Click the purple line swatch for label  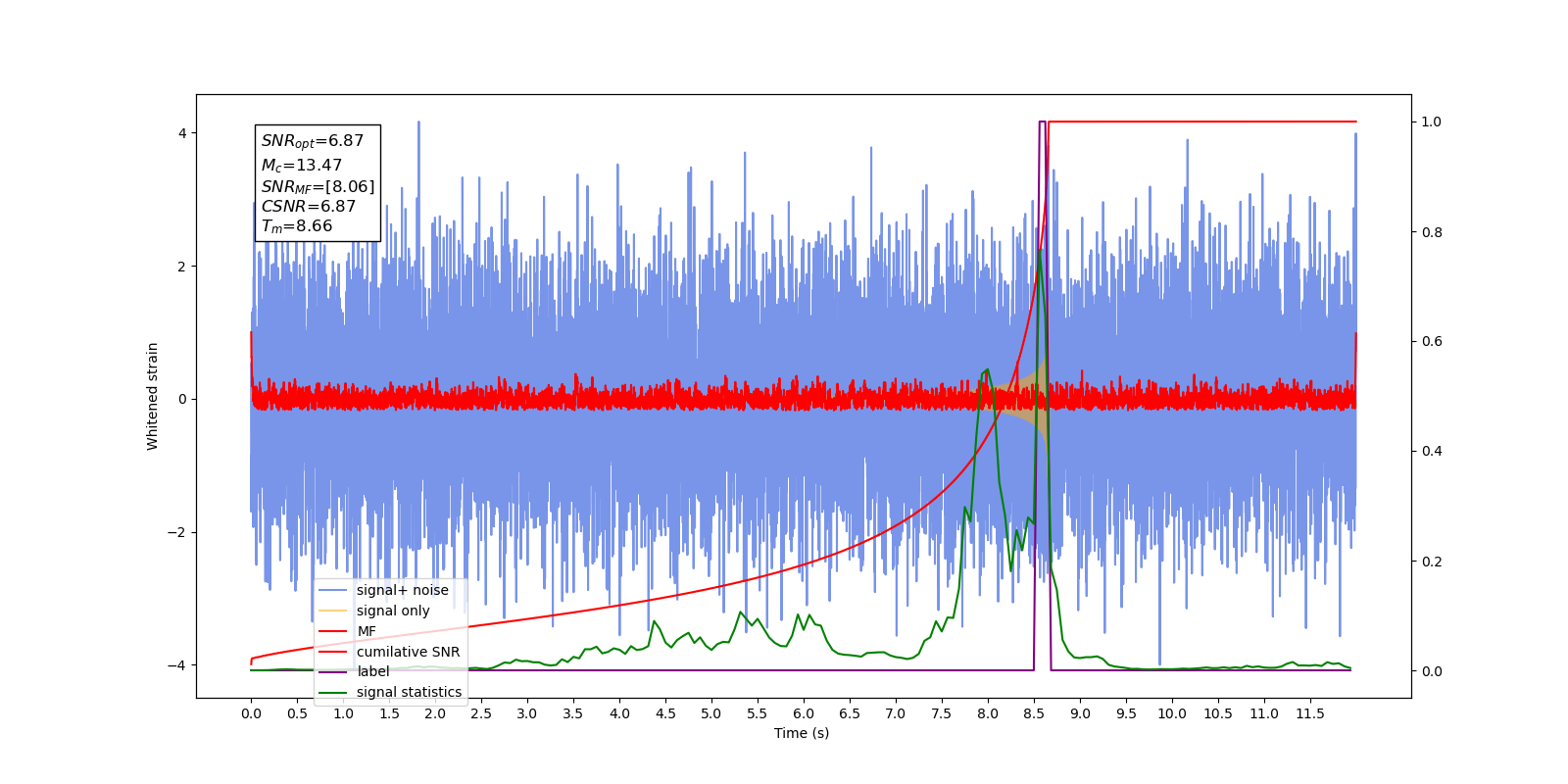(x=333, y=671)
